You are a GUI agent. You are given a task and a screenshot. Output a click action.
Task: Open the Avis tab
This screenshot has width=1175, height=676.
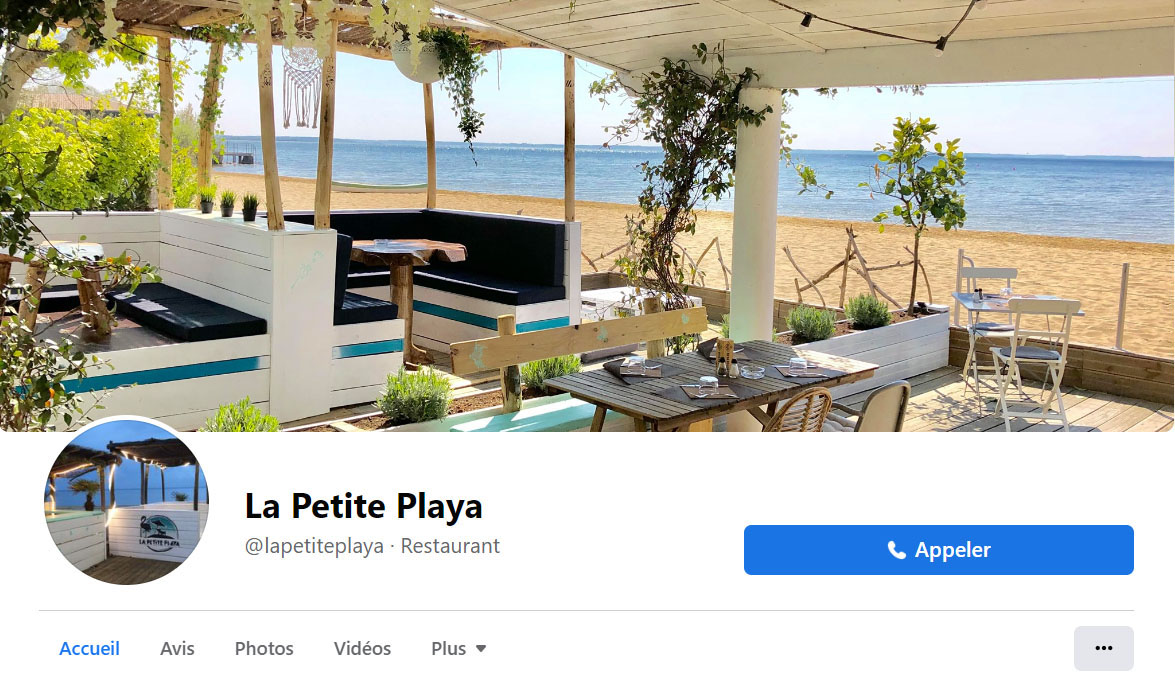(177, 648)
